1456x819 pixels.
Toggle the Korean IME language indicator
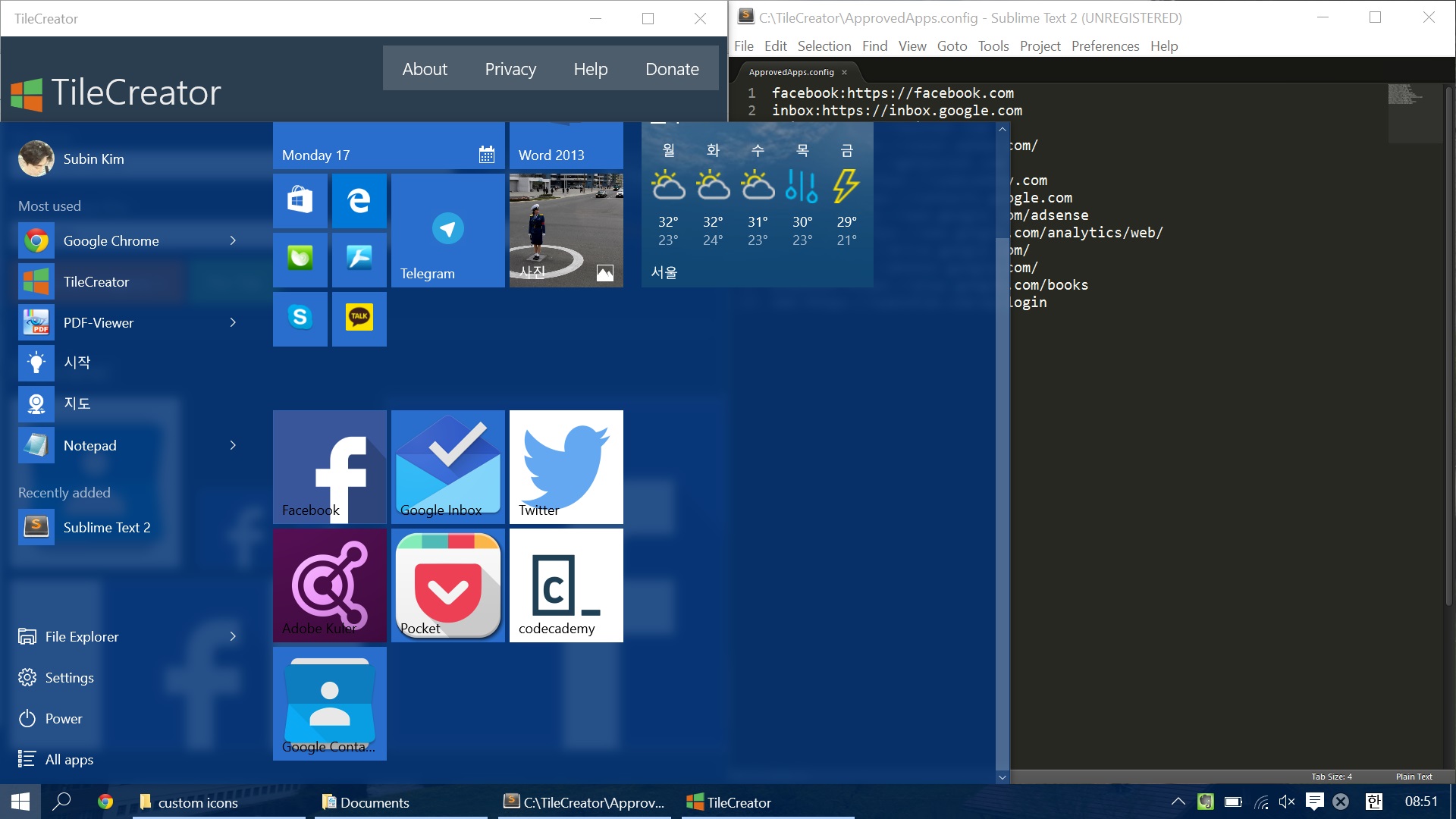pos(1373,802)
